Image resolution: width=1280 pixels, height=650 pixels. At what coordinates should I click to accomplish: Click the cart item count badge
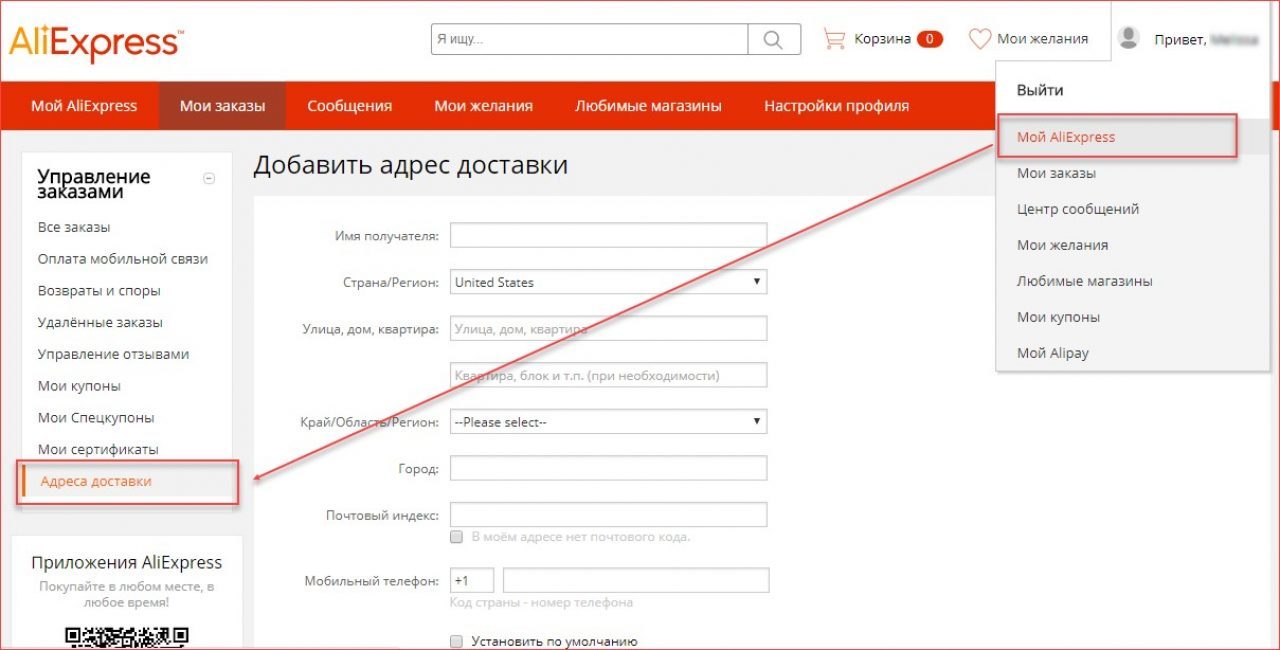(929, 39)
